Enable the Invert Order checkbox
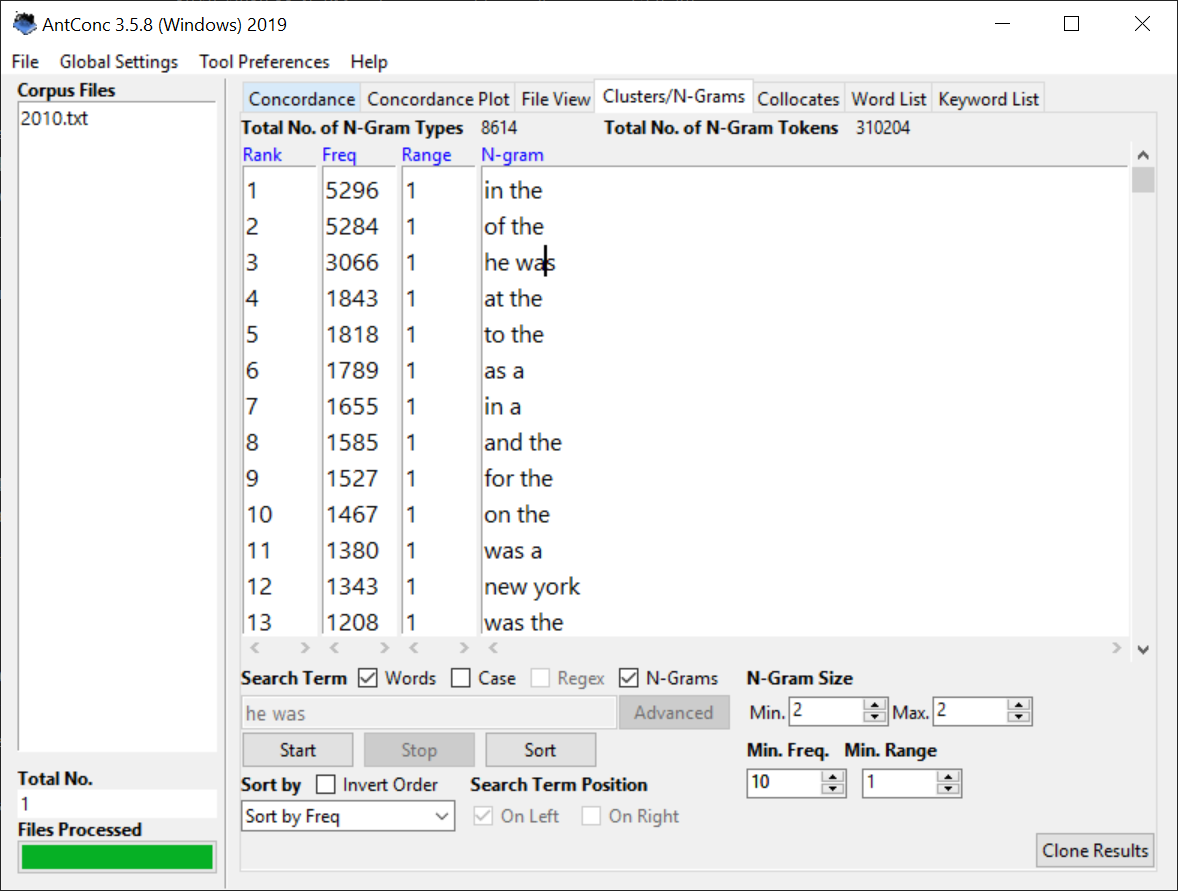 click(x=325, y=784)
